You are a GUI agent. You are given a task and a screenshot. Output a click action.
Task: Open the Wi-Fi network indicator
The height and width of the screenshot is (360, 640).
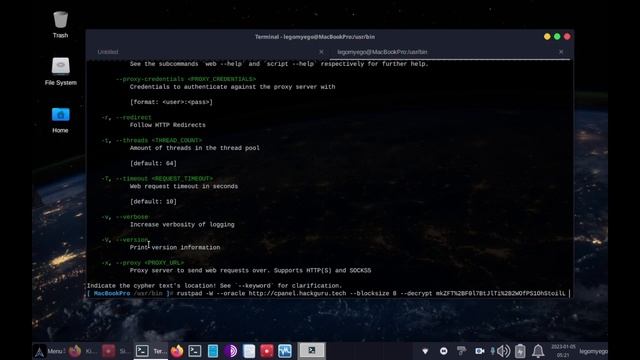pyautogui.click(x=425, y=351)
